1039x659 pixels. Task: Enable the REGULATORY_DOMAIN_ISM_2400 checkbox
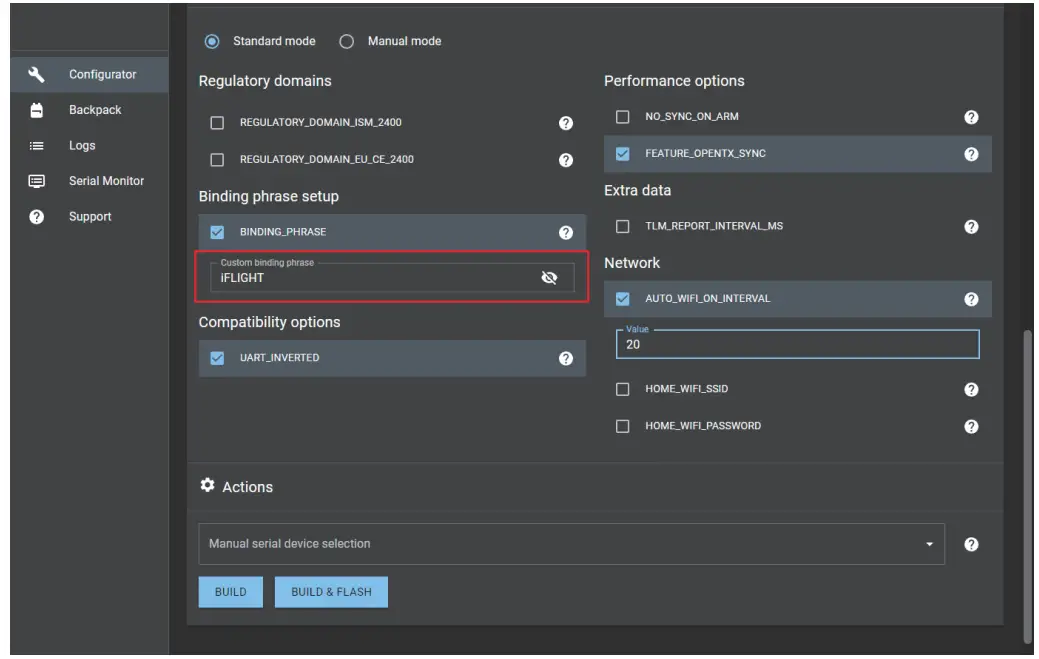coord(217,123)
